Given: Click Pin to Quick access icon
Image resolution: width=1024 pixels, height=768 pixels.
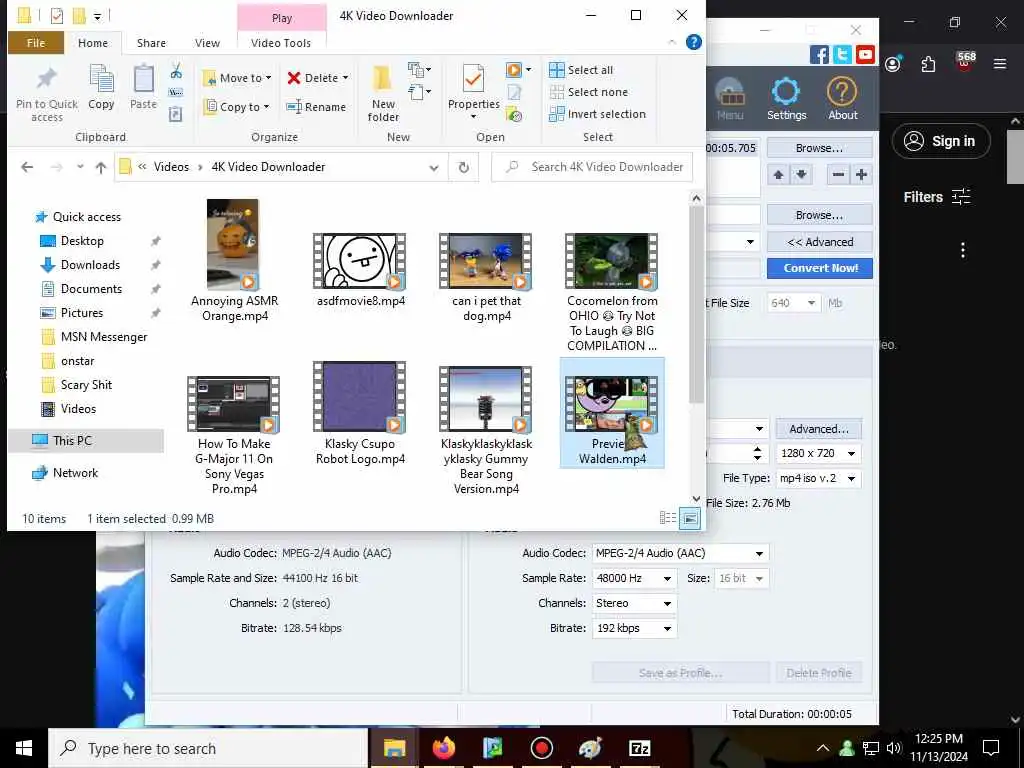Looking at the screenshot, I should [x=46, y=80].
